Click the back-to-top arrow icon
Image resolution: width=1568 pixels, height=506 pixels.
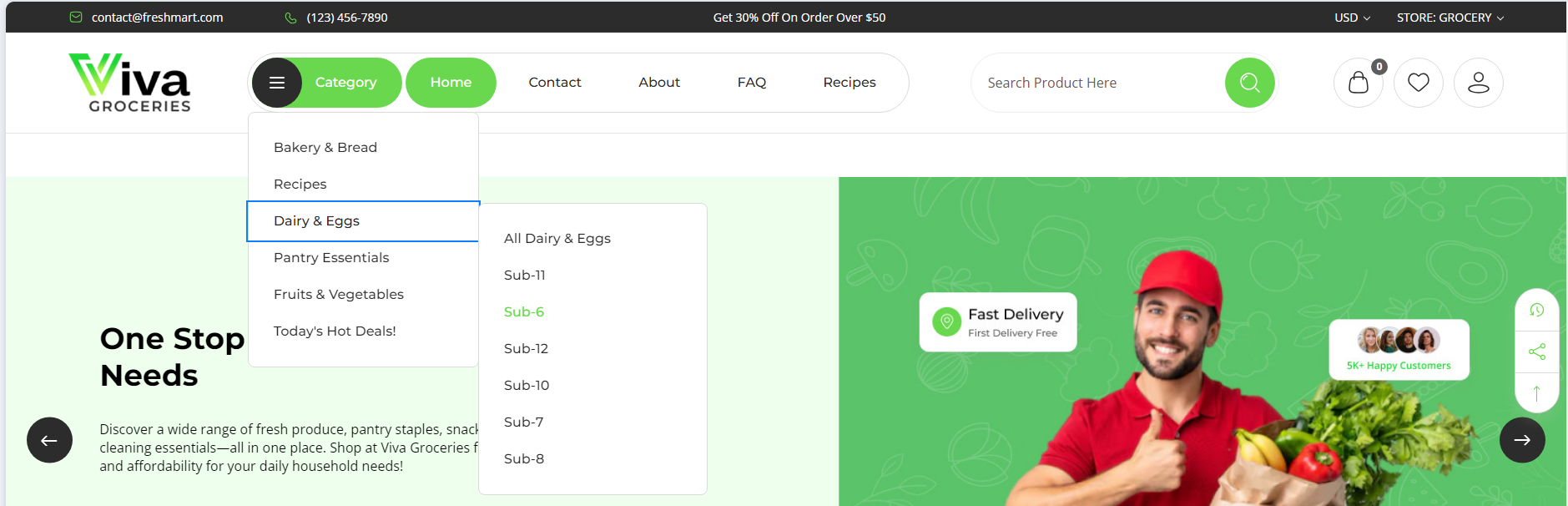1536,392
